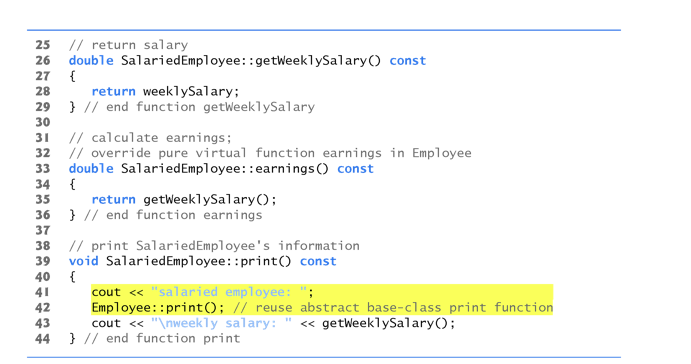Click 'return getWeeklySalary();' on line 35
691x364 pixels.
tap(184, 199)
